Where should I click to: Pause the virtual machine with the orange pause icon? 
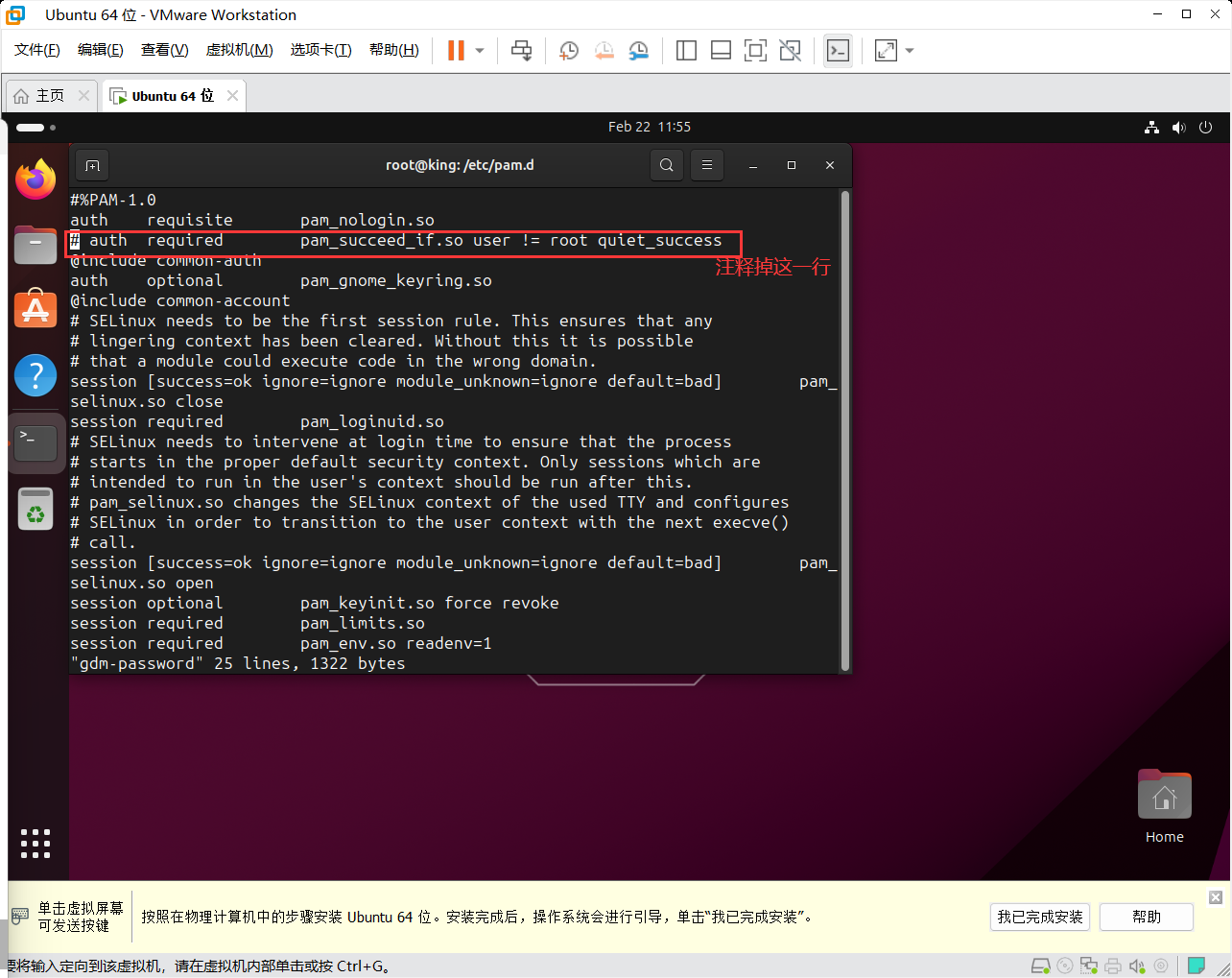point(456,51)
